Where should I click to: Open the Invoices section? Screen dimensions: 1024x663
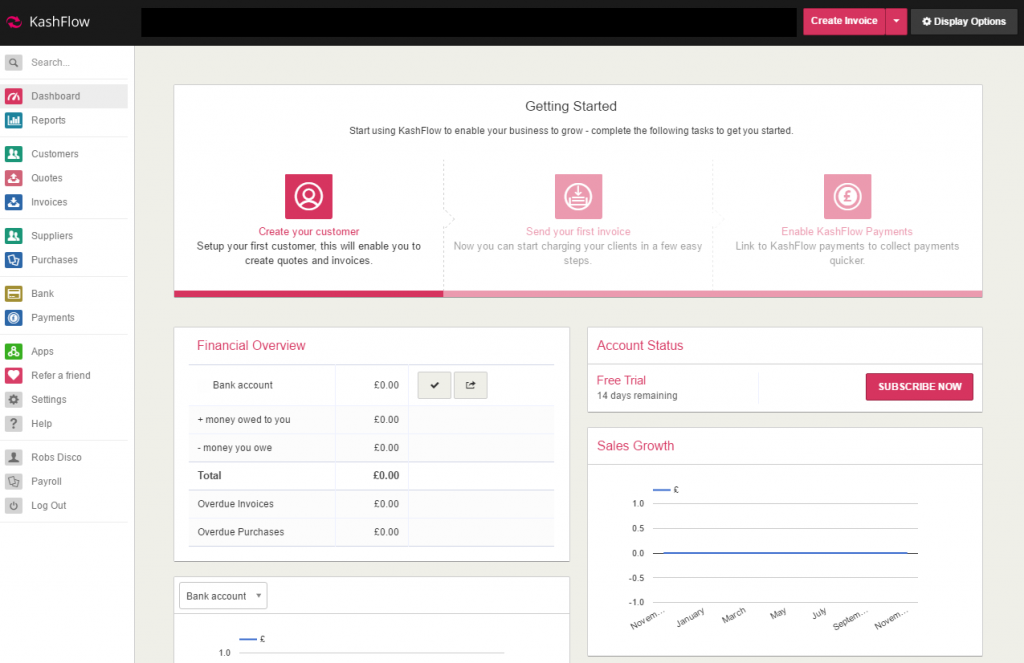click(x=49, y=202)
